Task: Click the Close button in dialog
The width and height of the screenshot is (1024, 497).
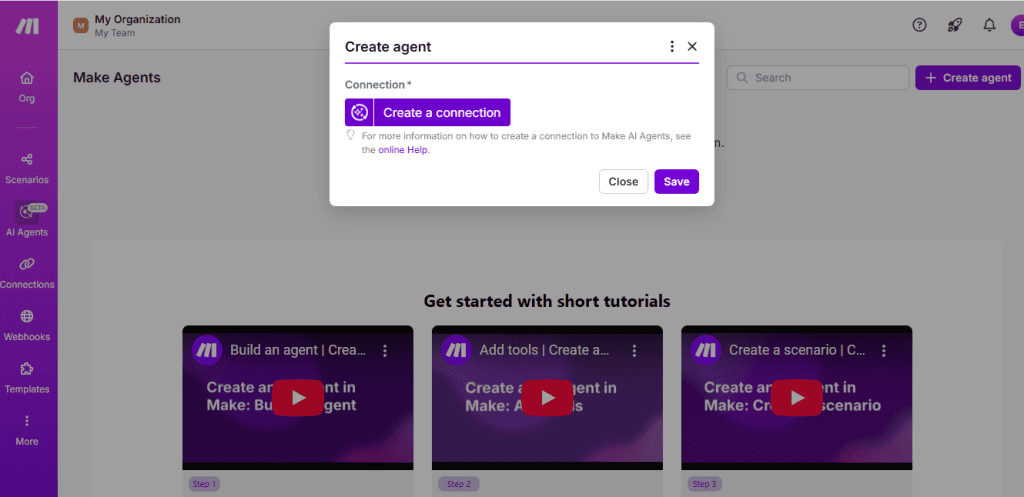Action: pyautogui.click(x=623, y=181)
